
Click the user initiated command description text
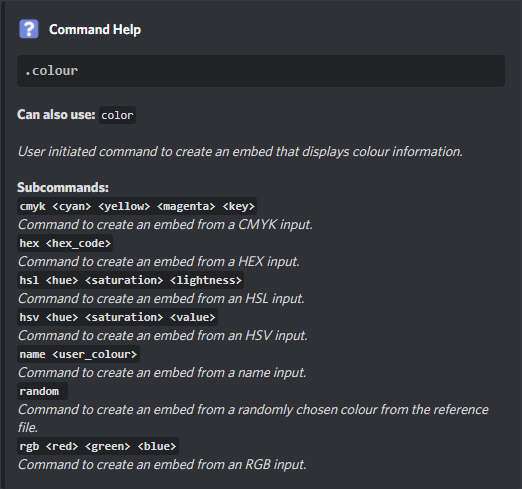(240, 152)
